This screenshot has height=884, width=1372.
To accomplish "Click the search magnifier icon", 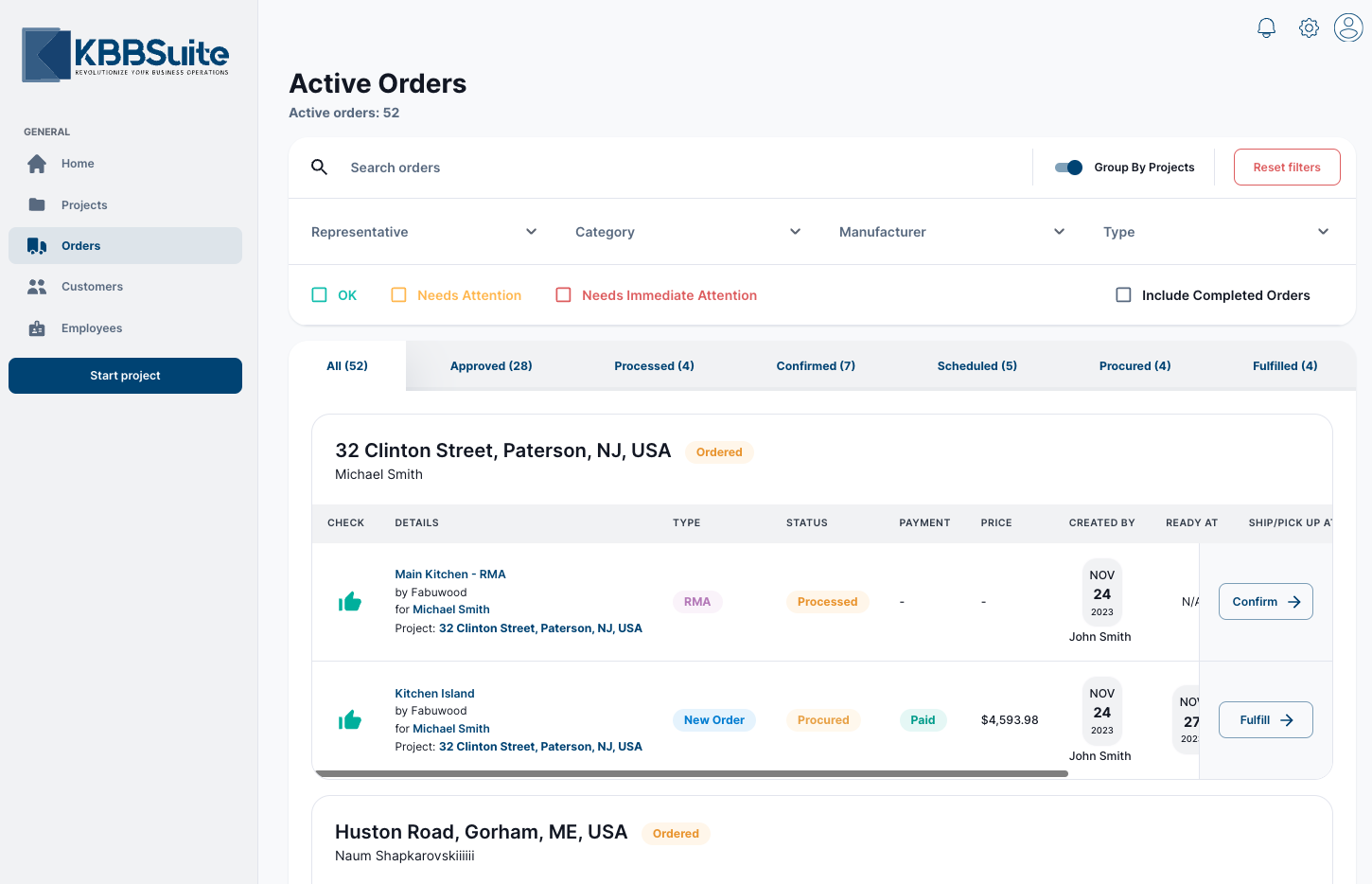I will [320, 168].
